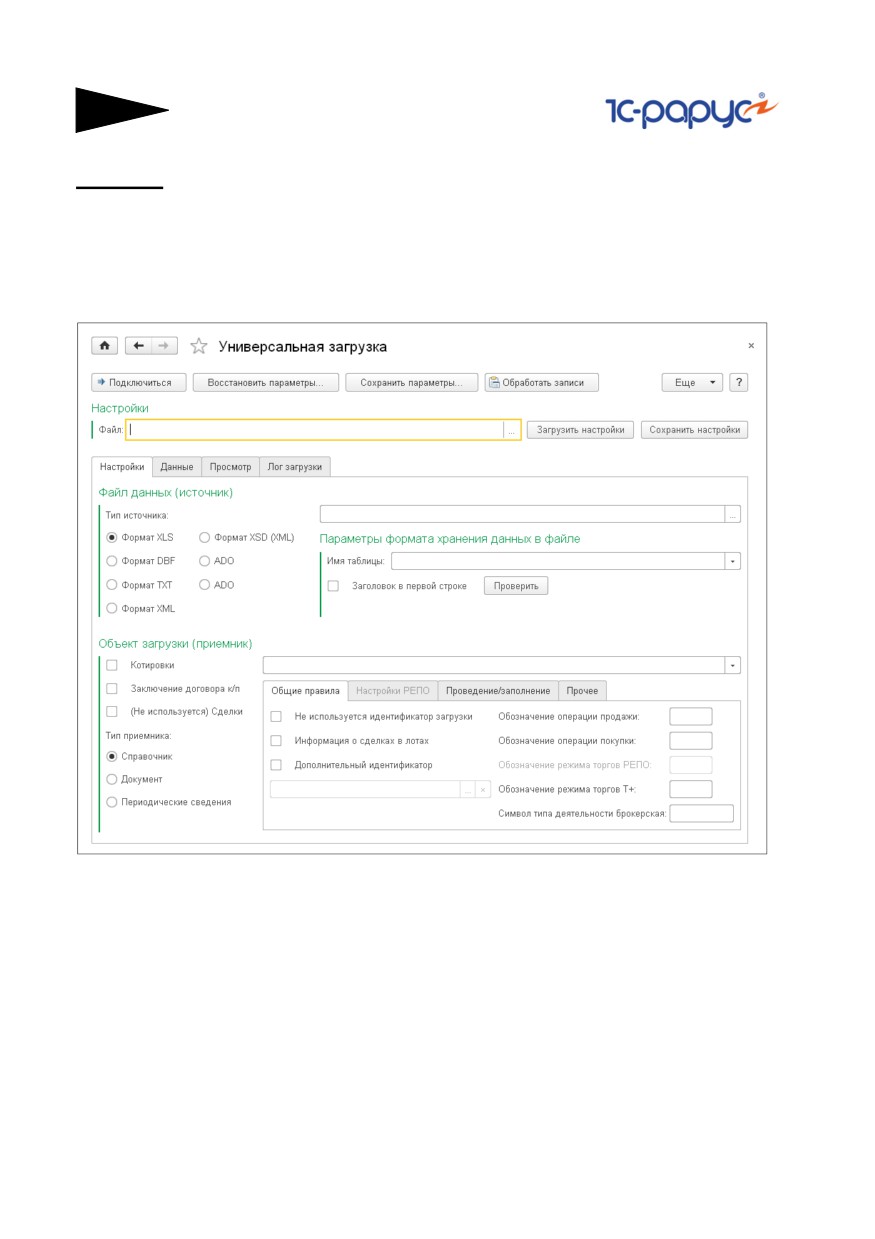Open the Лог загрузки tab
875x1239 pixels.
pos(295,467)
